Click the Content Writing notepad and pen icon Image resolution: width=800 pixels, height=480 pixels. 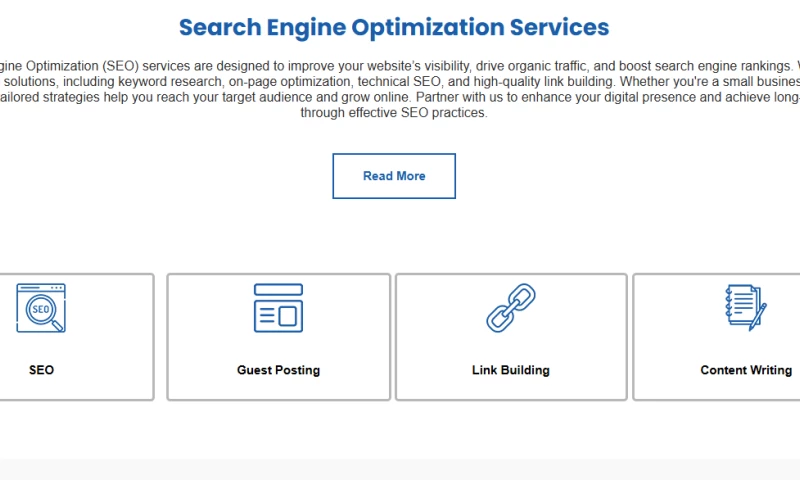[745, 308]
